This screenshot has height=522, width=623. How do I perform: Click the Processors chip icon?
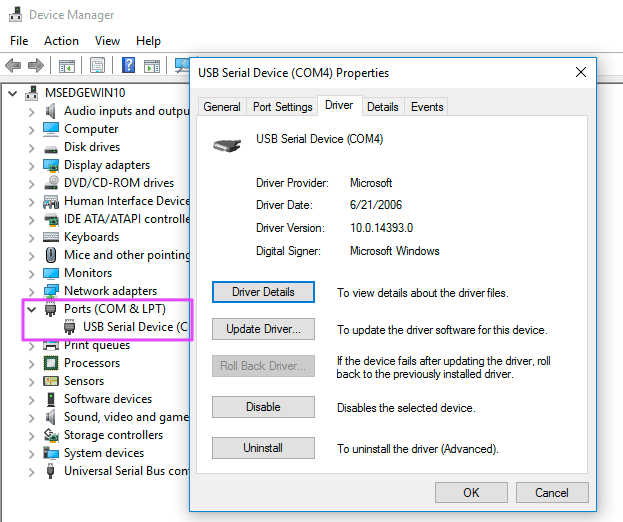[51, 363]
